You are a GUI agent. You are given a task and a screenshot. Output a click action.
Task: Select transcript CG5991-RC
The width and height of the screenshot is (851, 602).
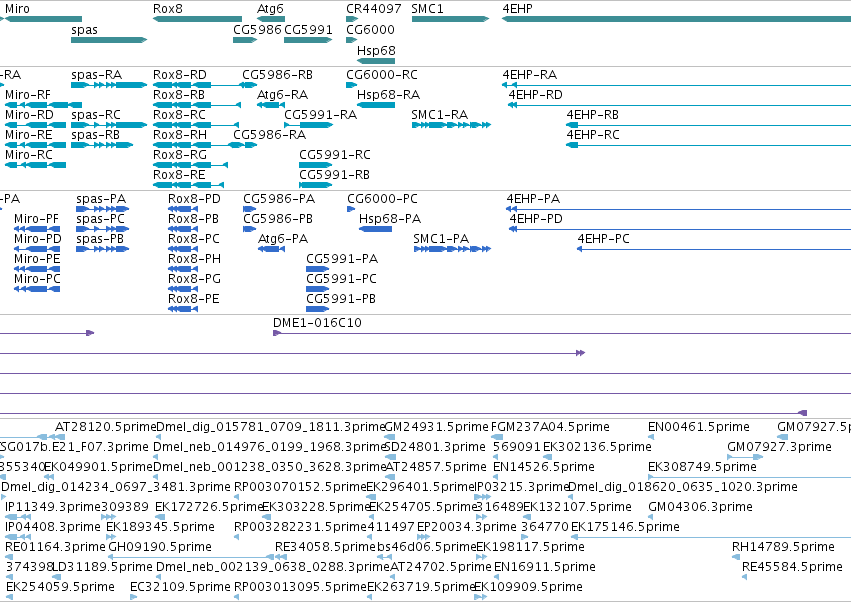pos(315,165)
